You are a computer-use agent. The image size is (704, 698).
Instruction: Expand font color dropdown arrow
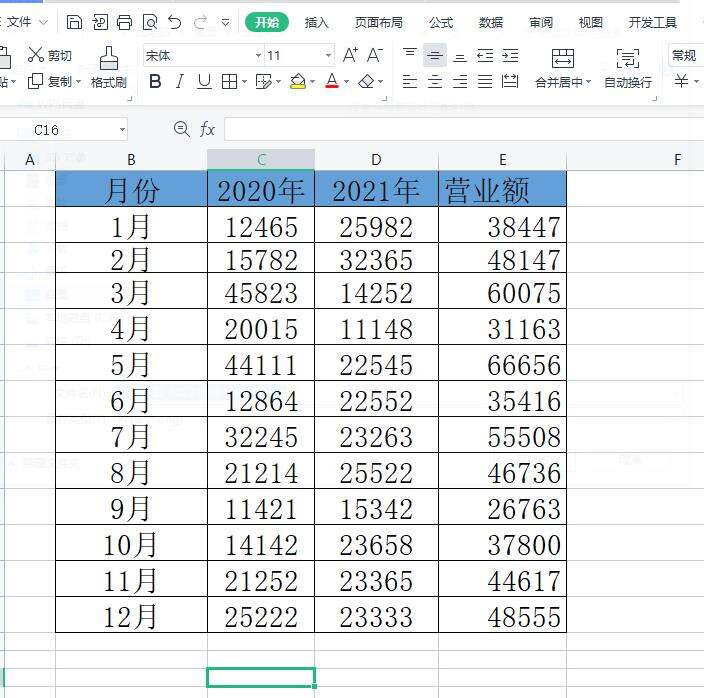click(347, 82)
